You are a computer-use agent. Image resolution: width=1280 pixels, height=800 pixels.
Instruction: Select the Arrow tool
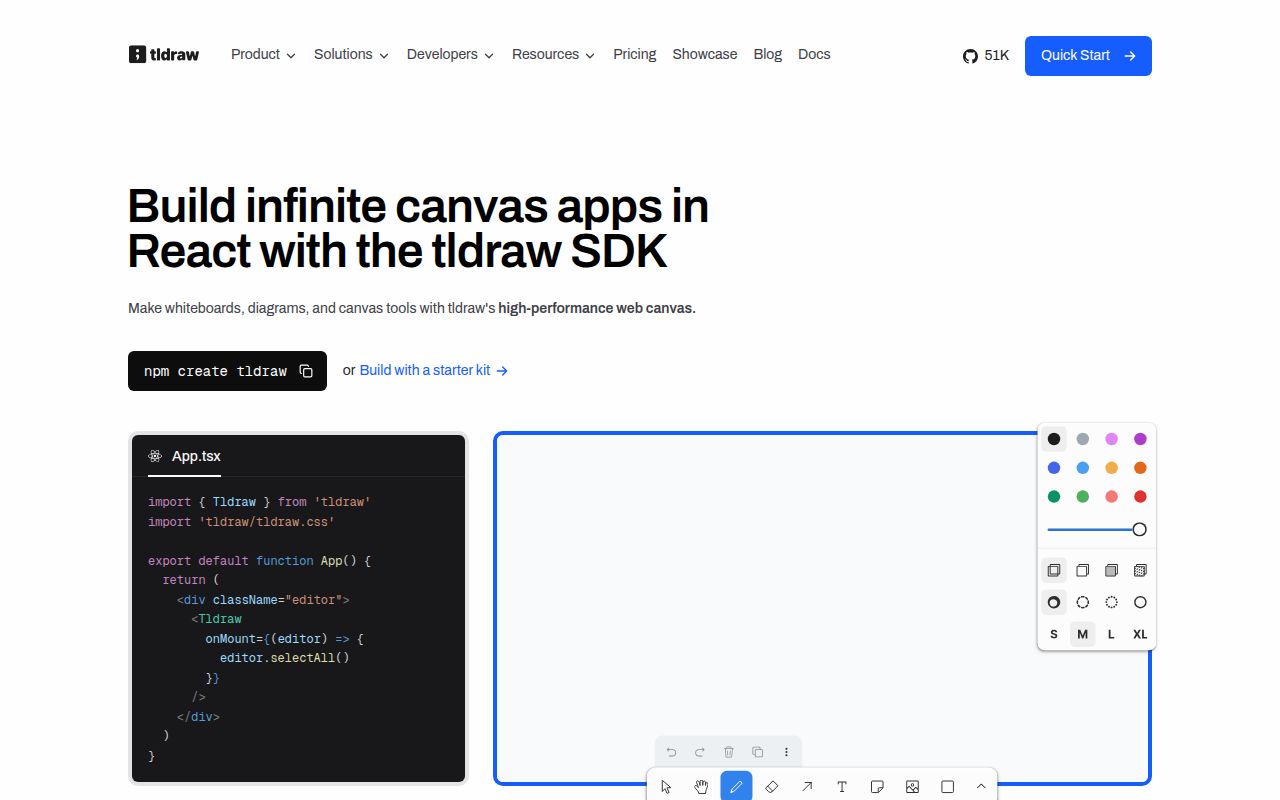(x=807, y=787)
